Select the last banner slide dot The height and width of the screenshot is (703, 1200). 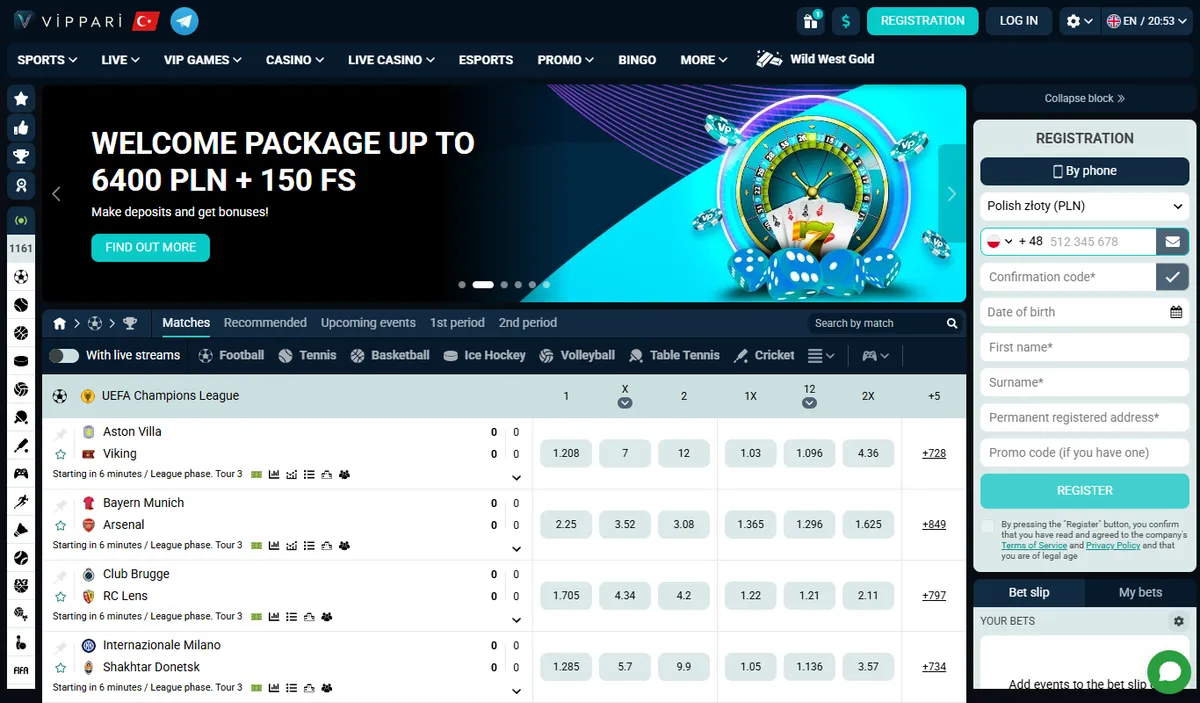point(546,284)
